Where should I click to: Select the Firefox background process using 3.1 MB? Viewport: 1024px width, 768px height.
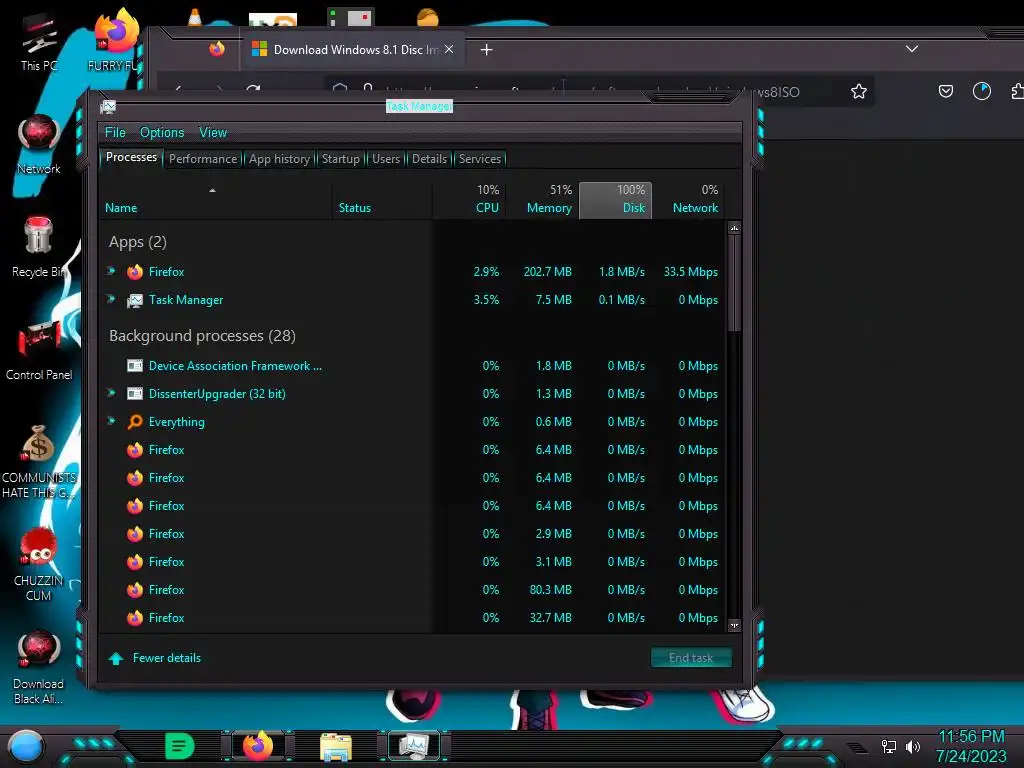click(x=412, y=562)
